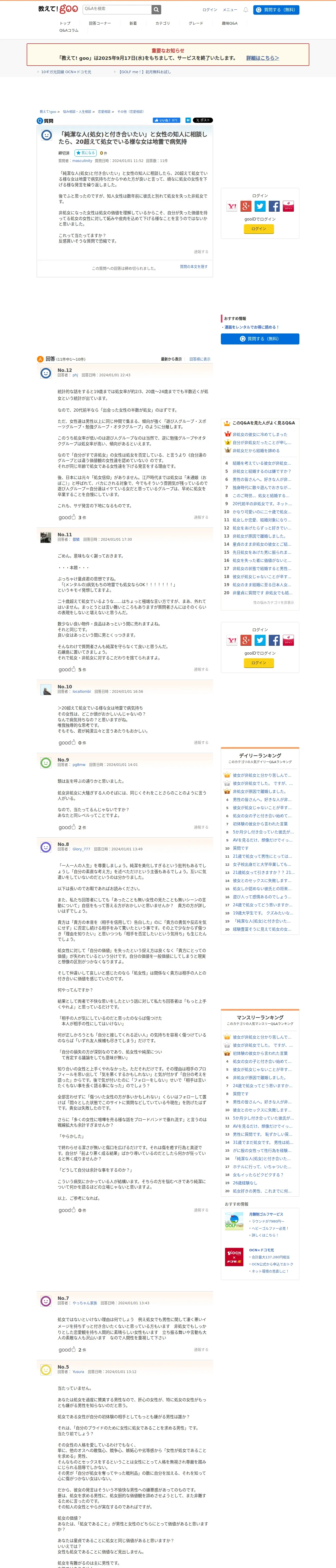The width and height of the screenshot is (336, 1568).
Task: Open the notification bell icon
Action: pyautogui.click(x=246, y=10)
